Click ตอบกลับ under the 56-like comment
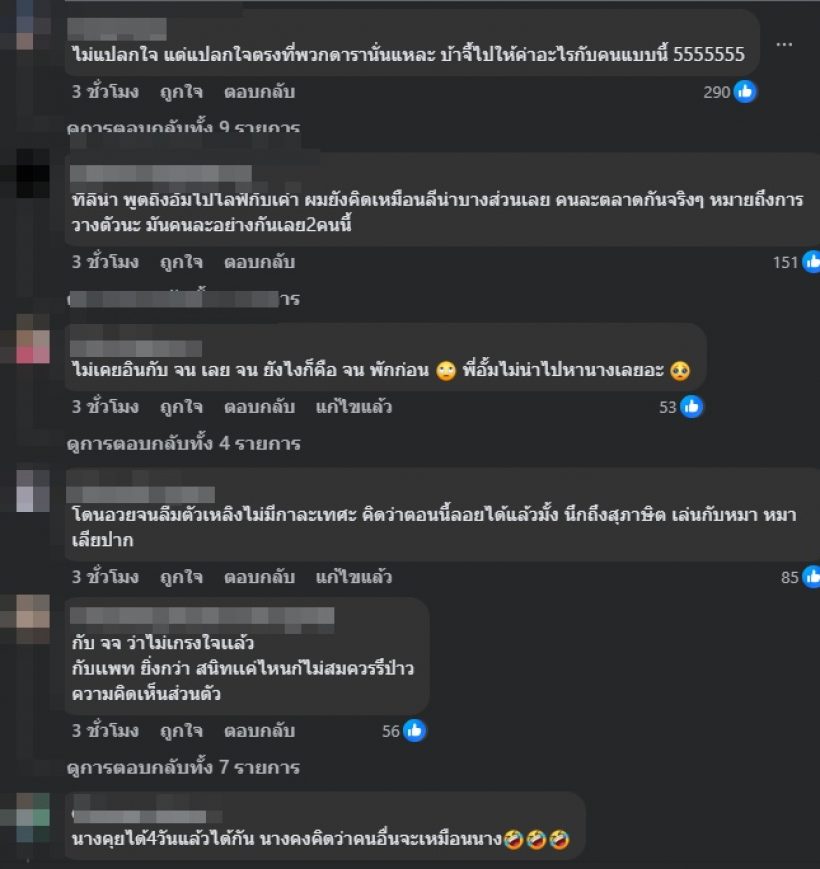 pos(259,731)
